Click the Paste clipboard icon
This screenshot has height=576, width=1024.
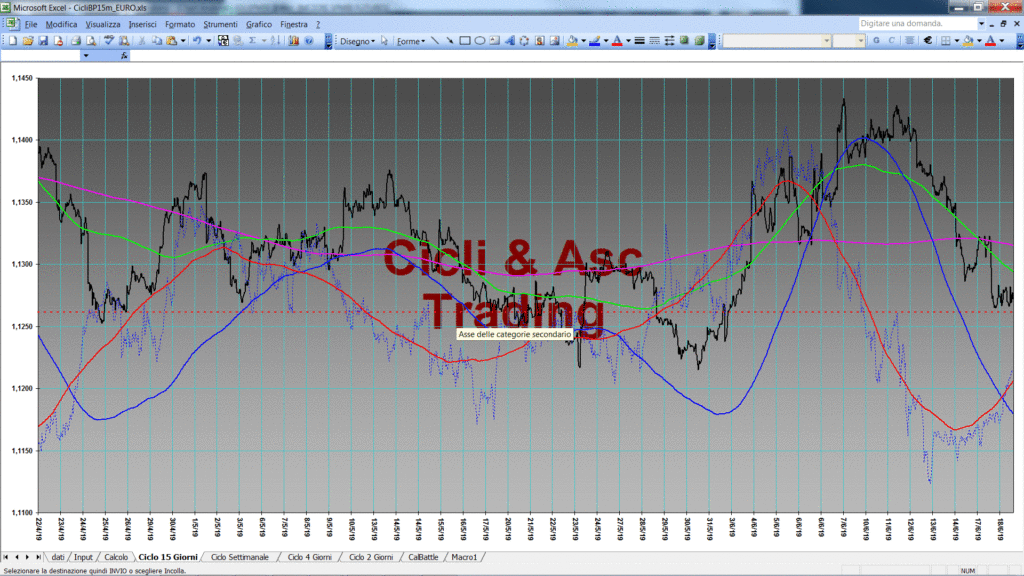[172, 41]
